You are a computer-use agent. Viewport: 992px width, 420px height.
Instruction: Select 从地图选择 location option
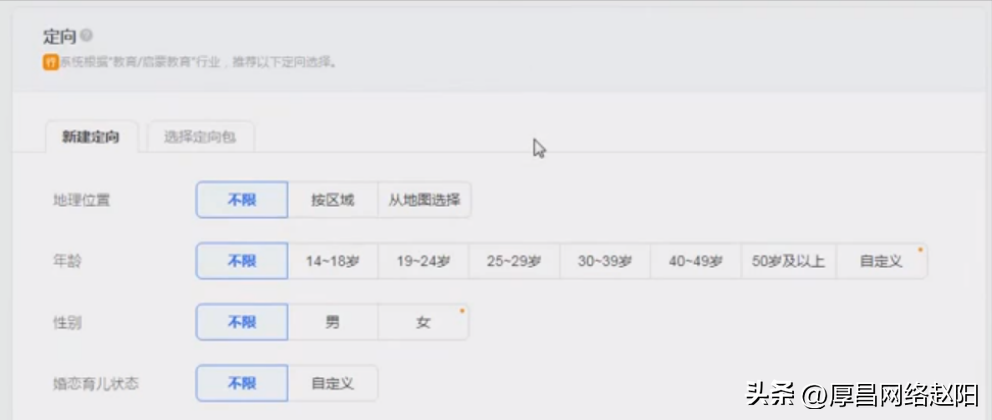(424, 200)
